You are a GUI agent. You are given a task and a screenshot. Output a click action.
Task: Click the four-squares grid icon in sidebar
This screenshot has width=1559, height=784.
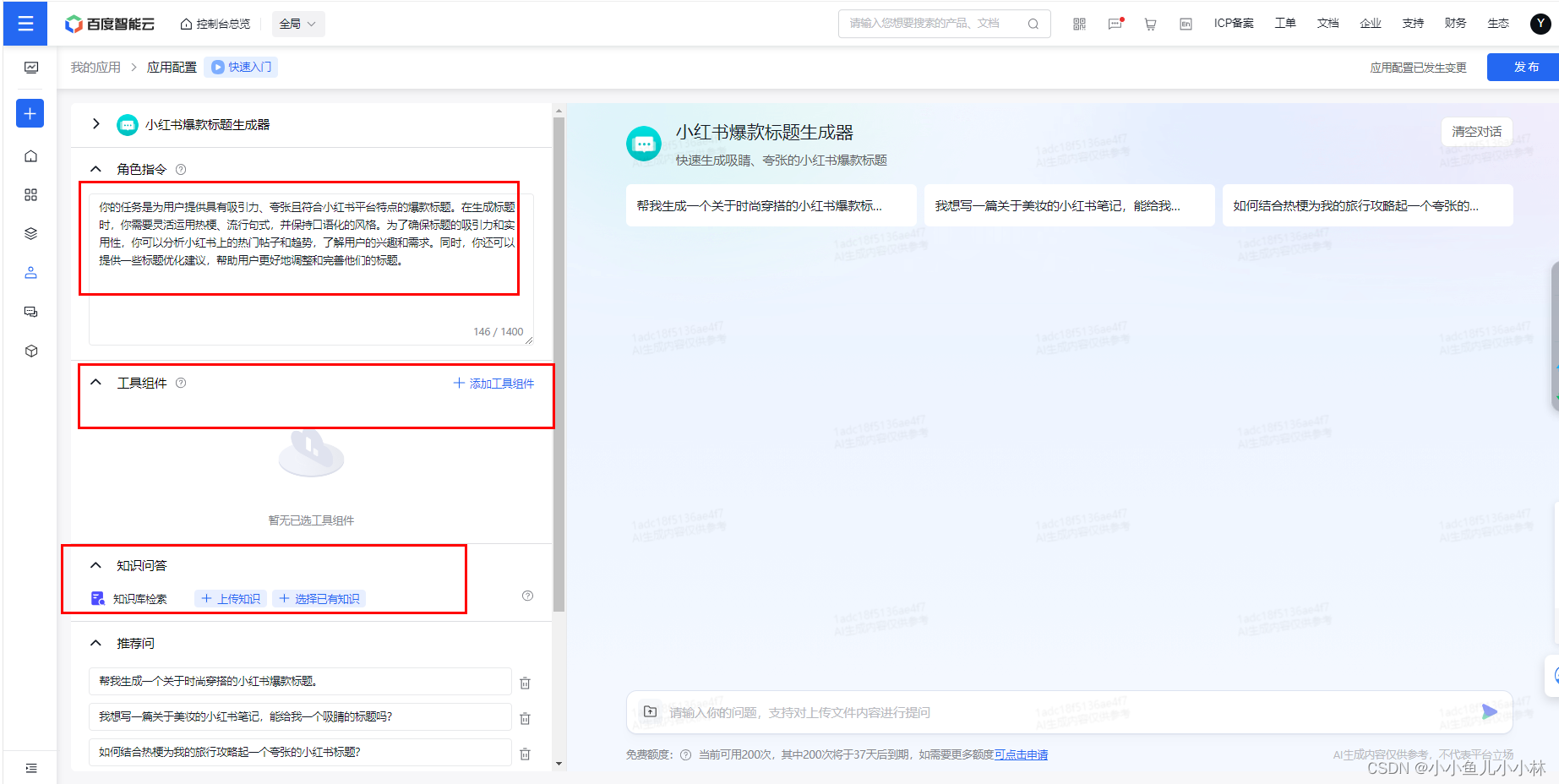(31, 195)
